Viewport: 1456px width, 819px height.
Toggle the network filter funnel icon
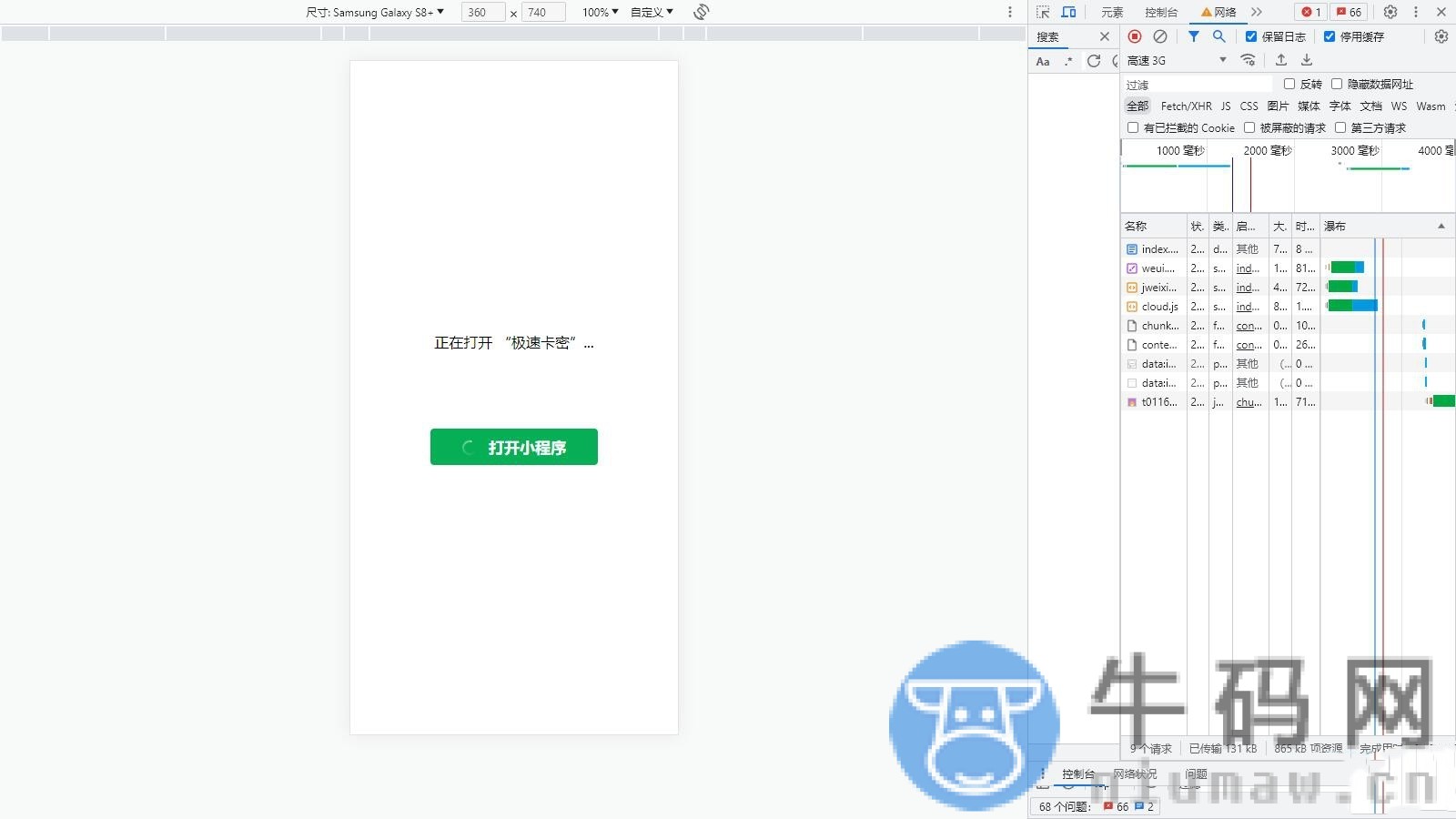pos(1194,36)
